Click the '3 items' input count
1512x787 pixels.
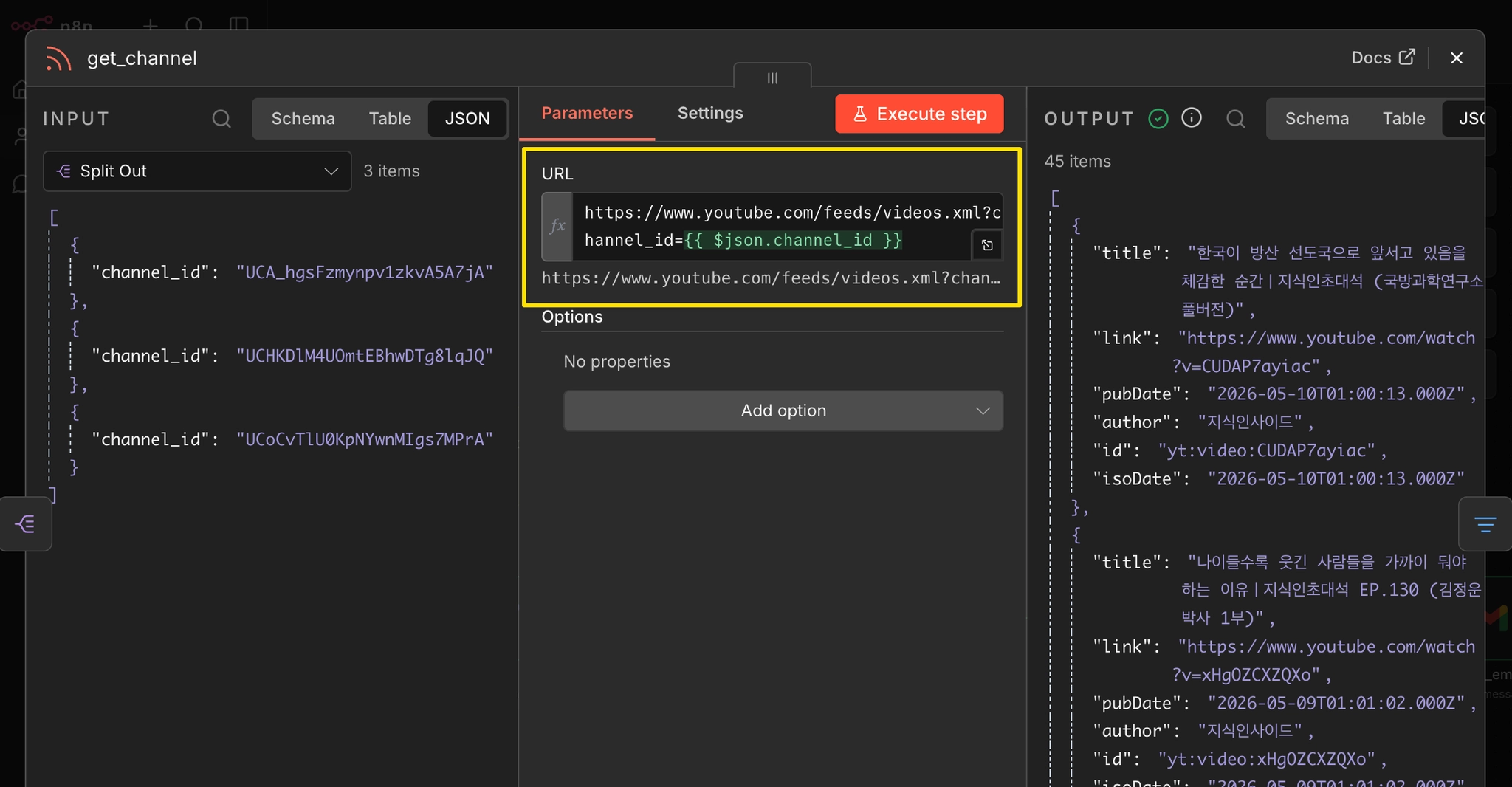pyautogui.click(x=391, y=171)
